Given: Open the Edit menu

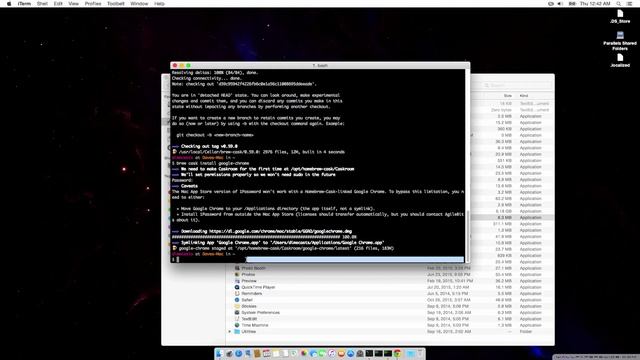Looking at the screenshot, I should click(x=58, y=4).
